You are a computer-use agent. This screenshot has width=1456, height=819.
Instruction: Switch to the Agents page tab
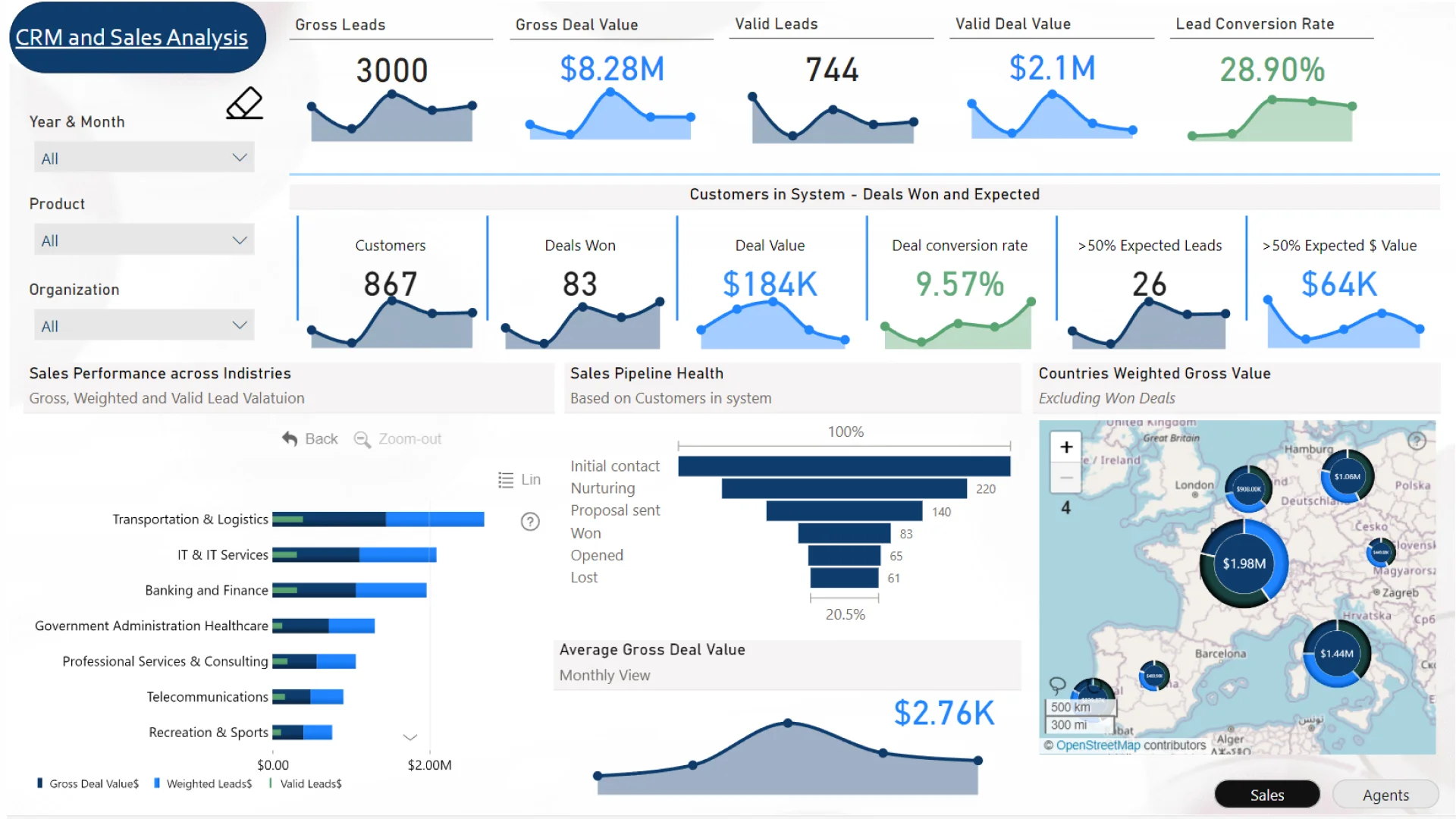point(1385,794)
